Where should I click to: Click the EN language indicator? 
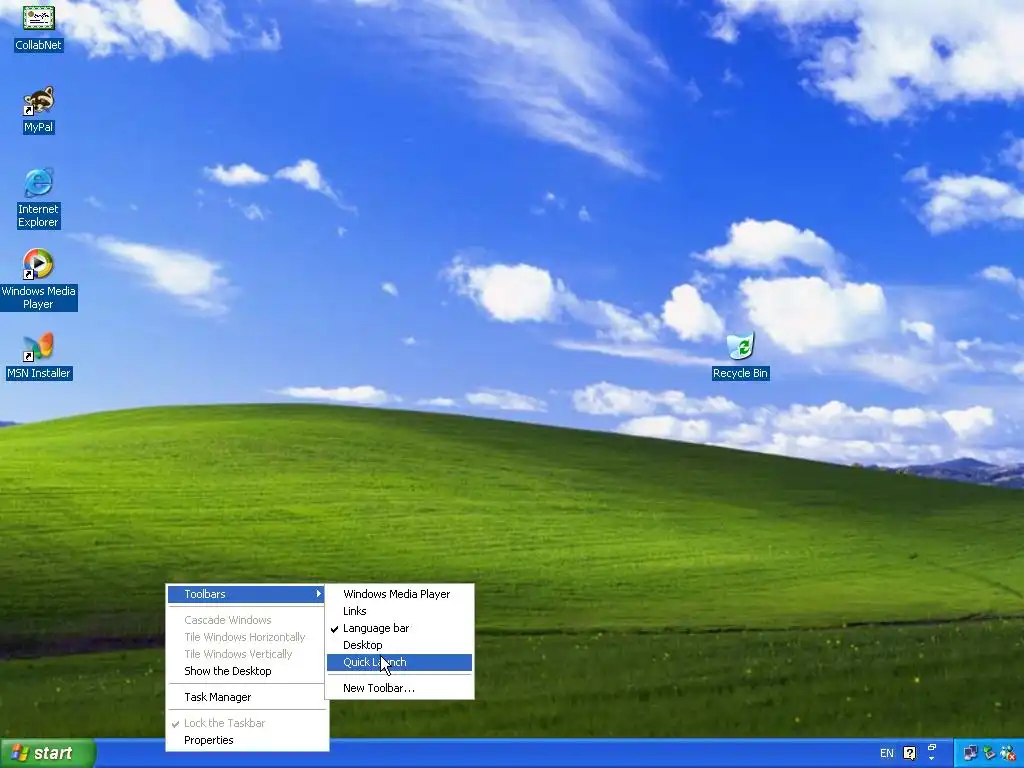pyautogui.click(x=887, y=753)
